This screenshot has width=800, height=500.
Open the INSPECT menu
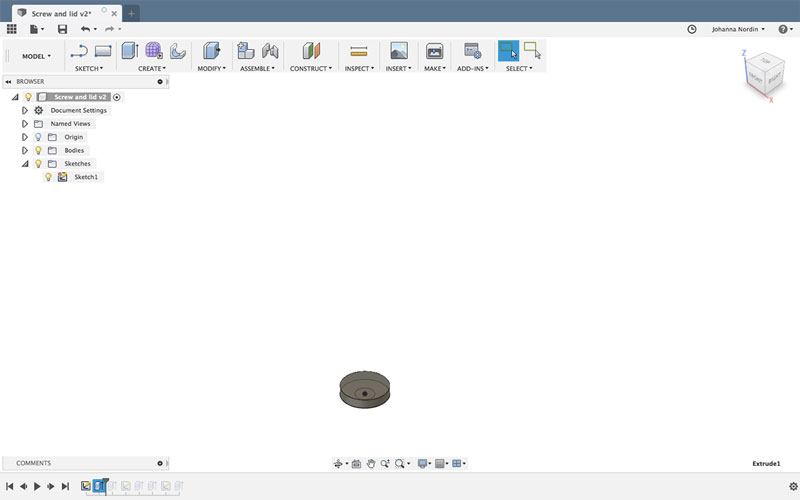(359, 68)
